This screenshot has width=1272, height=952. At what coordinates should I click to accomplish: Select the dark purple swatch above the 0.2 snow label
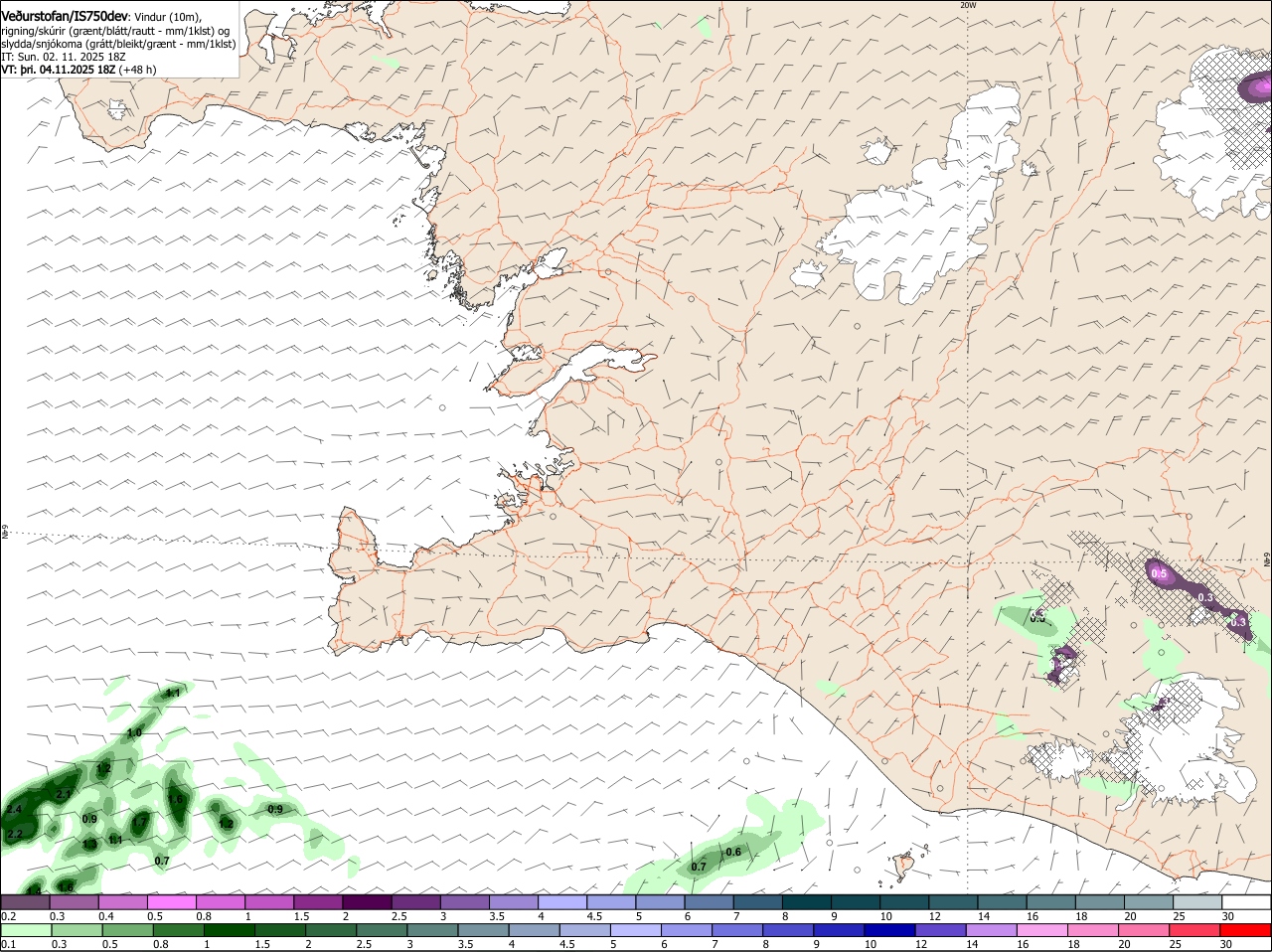click(25, 902)
